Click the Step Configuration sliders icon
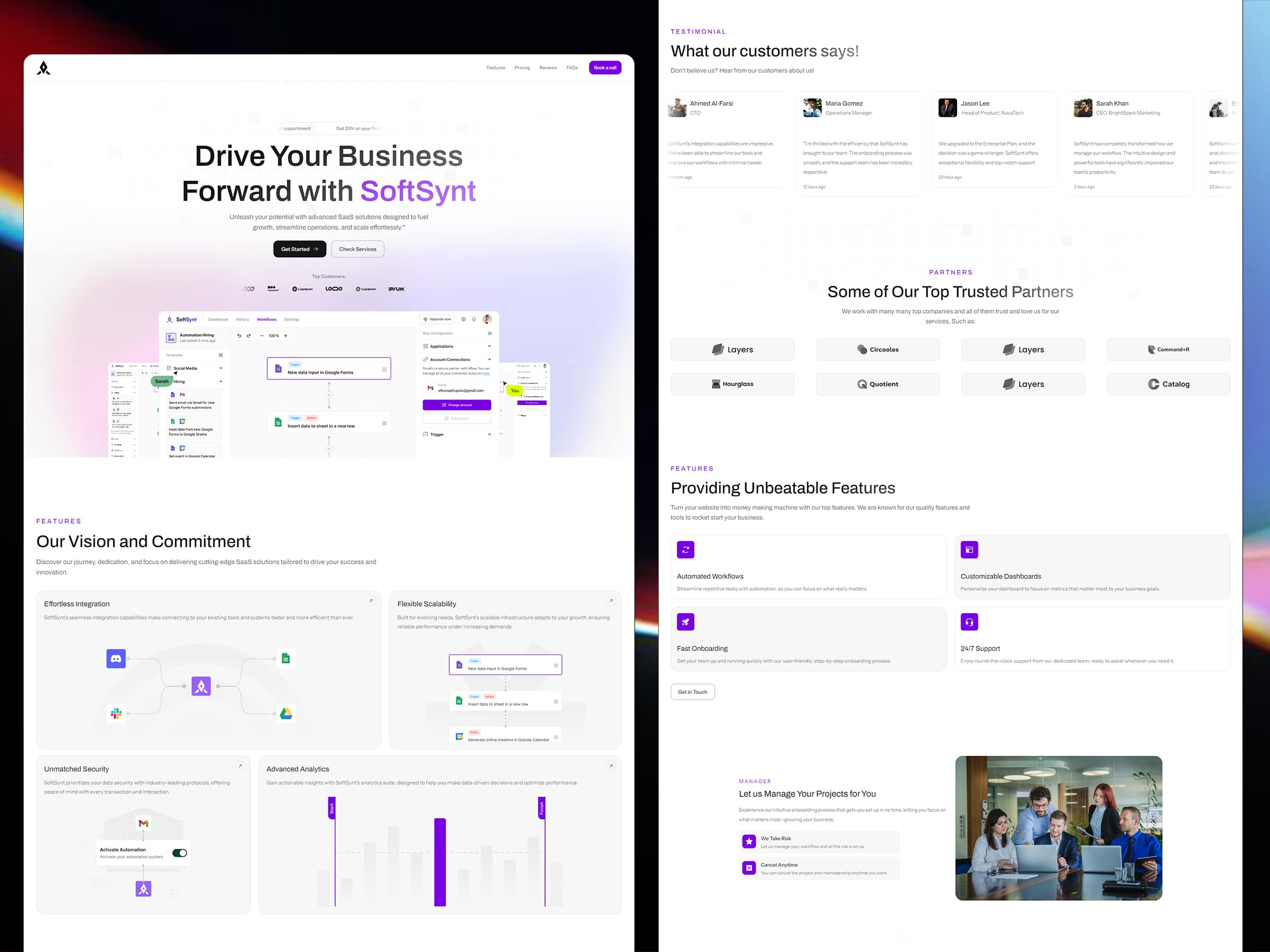1270x952 pixels. point(489,333)
